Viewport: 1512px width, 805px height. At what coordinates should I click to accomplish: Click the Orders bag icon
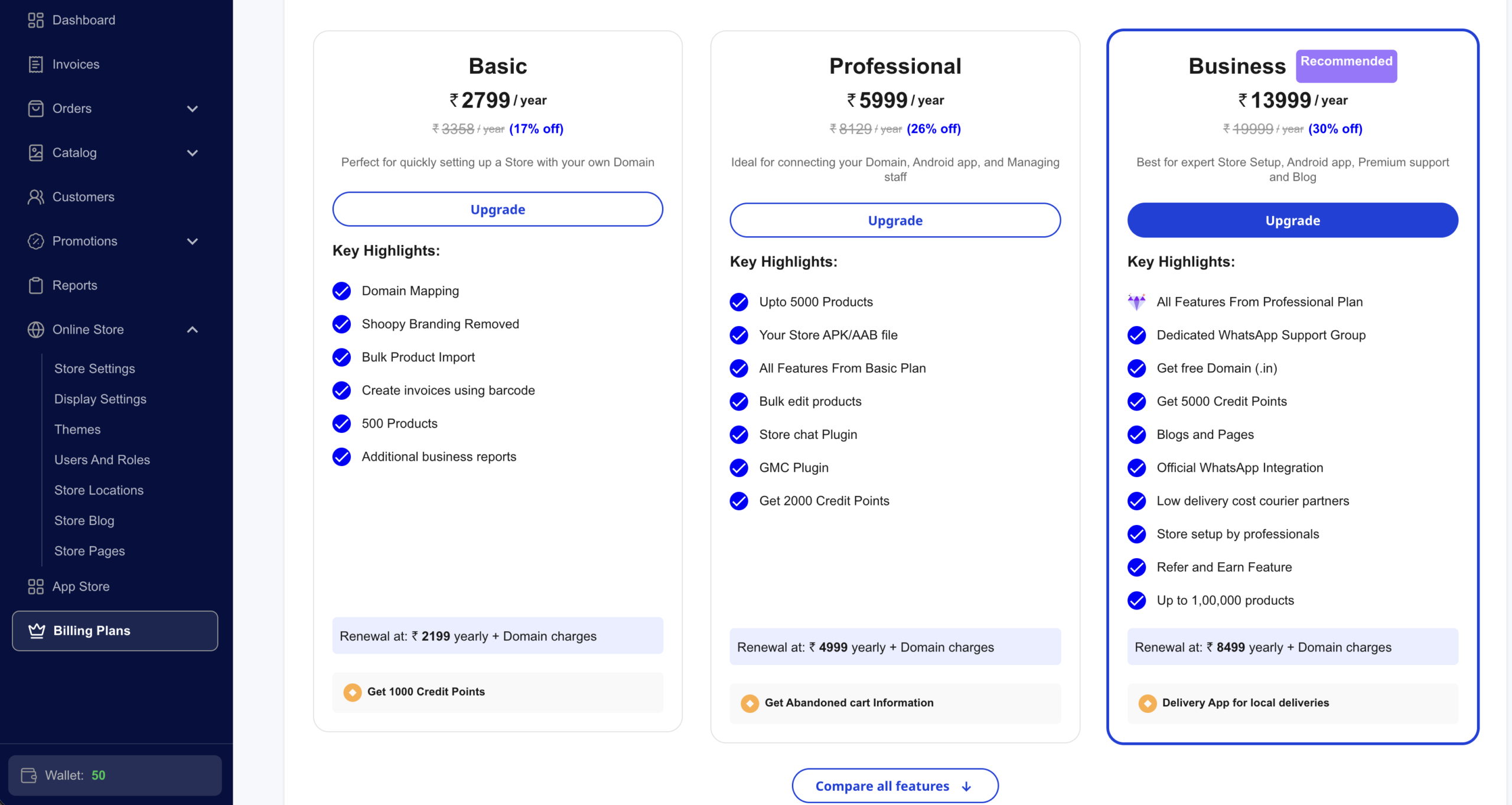(x=35, y=108)
